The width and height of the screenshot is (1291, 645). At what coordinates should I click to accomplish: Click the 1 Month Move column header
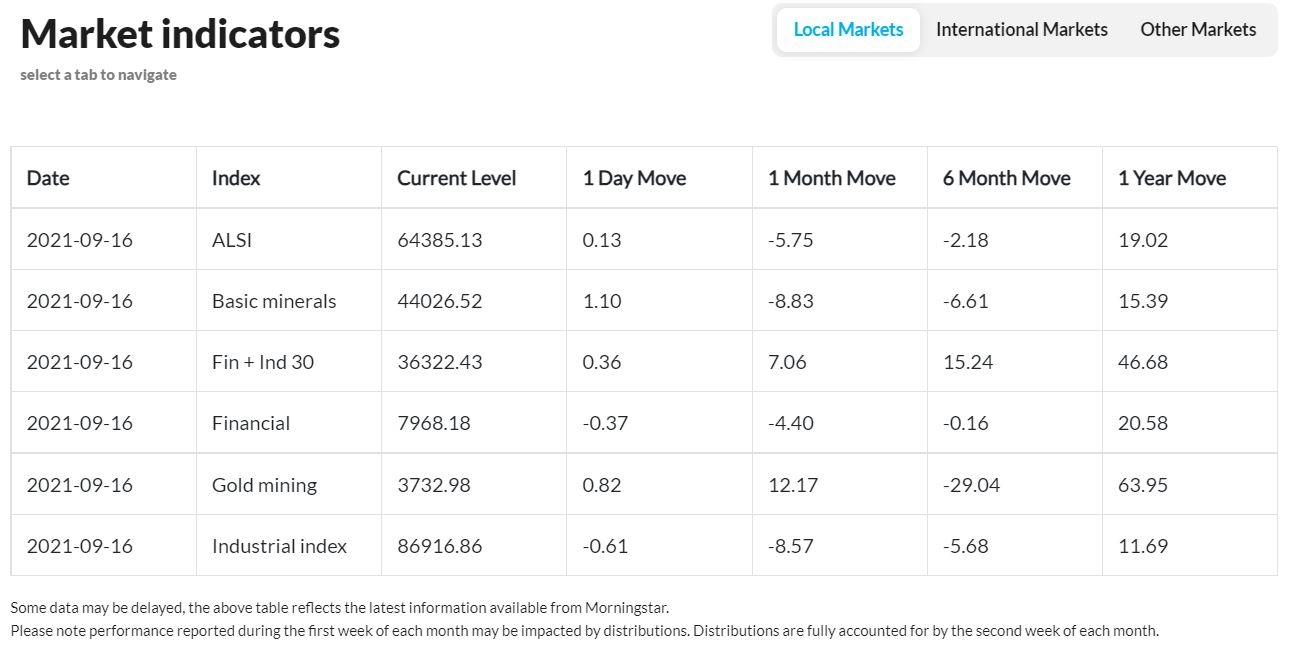pyautogui.click(x=832, y=178)
